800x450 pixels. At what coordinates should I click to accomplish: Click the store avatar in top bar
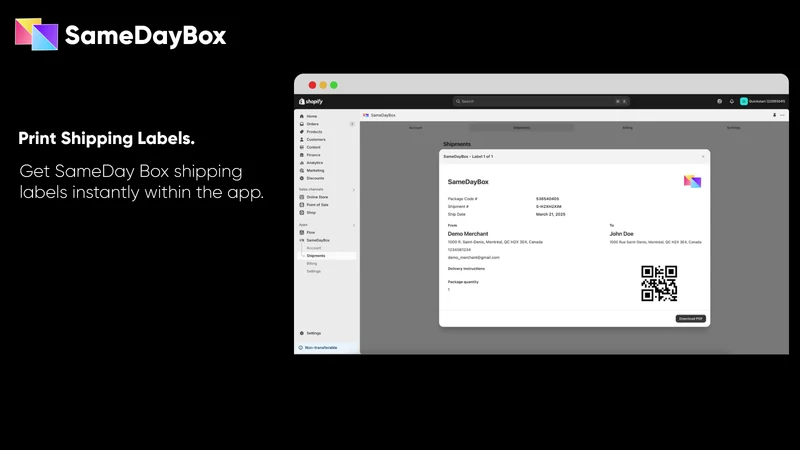[x=744, y=102]
